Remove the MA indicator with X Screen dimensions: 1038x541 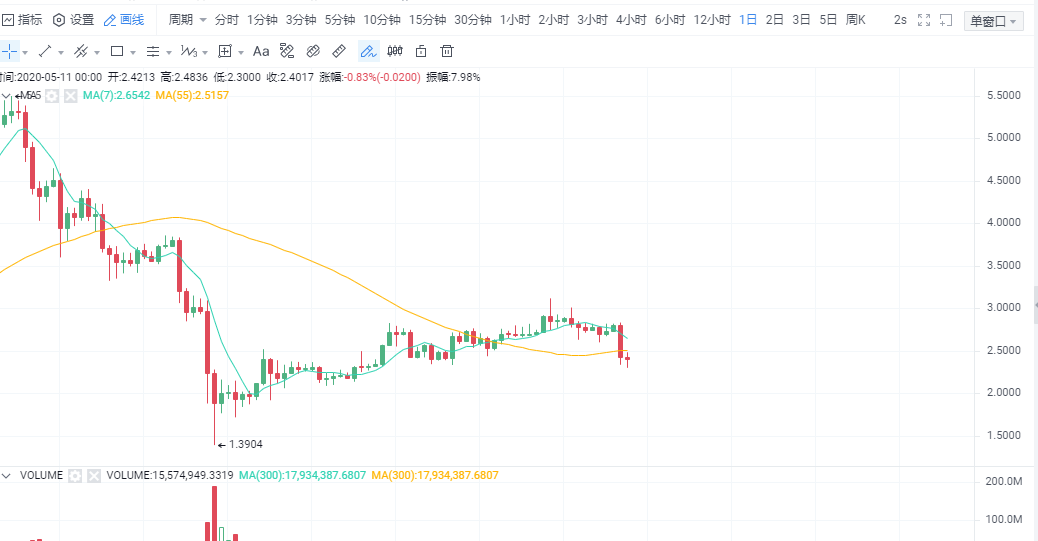pyautogui.click(x=71, y=96)
